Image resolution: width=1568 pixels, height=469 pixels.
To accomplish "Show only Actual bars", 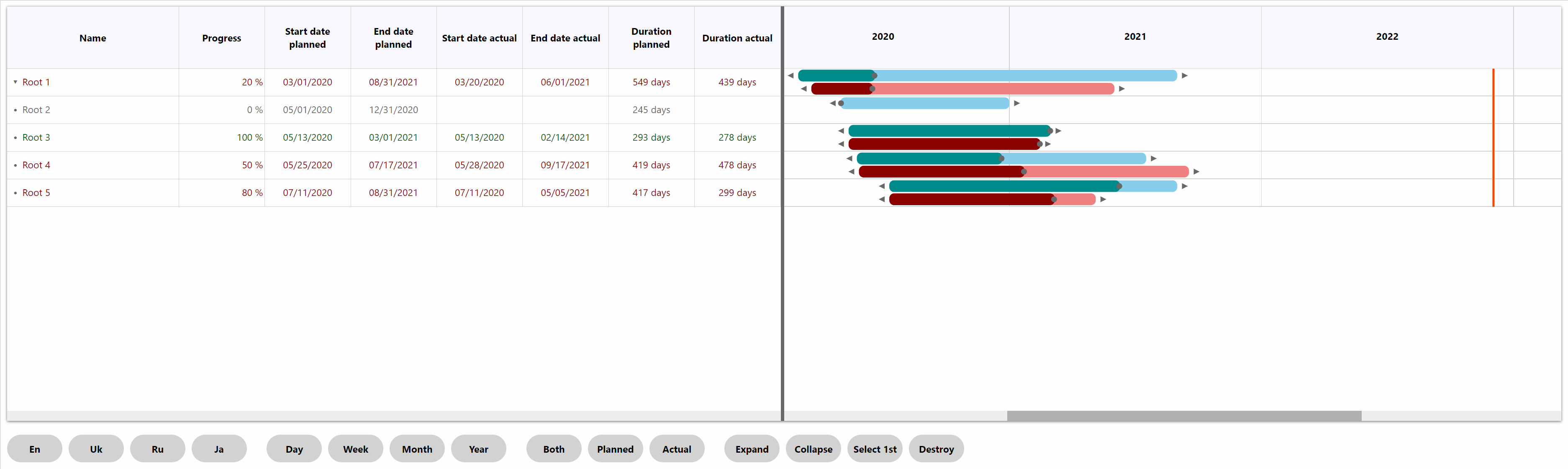I will click(676, 449).
